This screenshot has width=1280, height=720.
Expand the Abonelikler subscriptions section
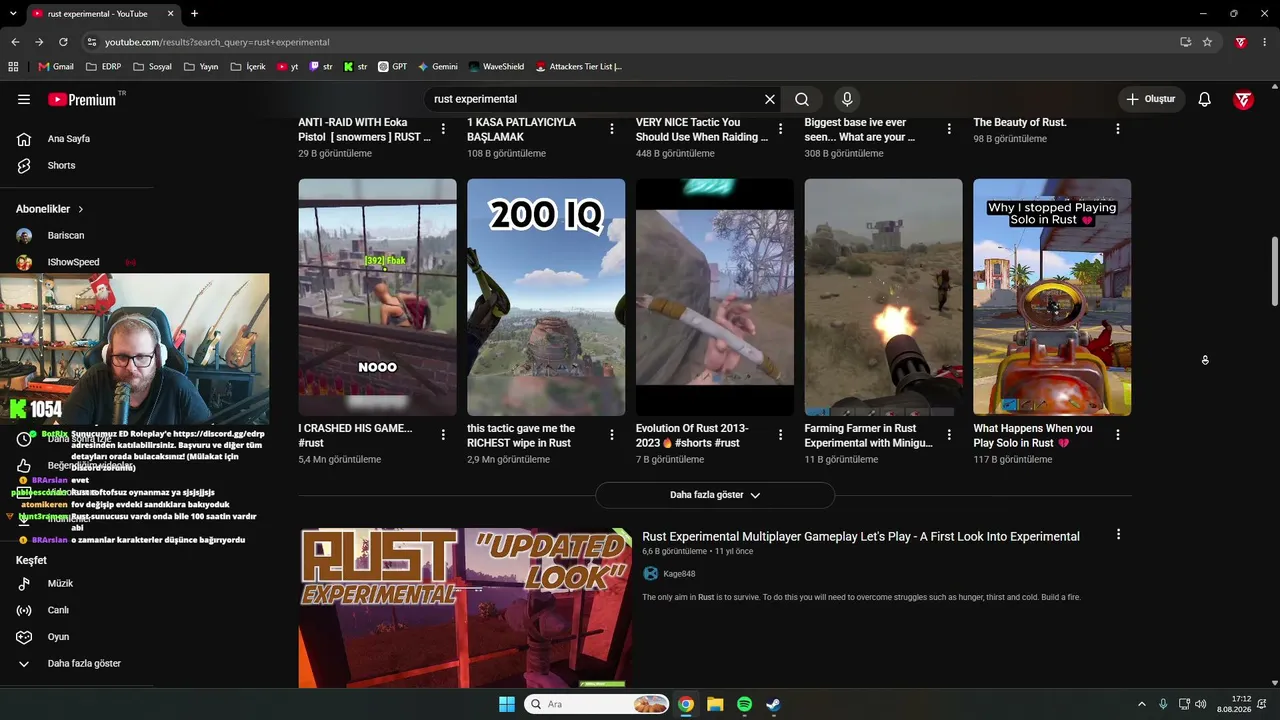click(50, 209)
